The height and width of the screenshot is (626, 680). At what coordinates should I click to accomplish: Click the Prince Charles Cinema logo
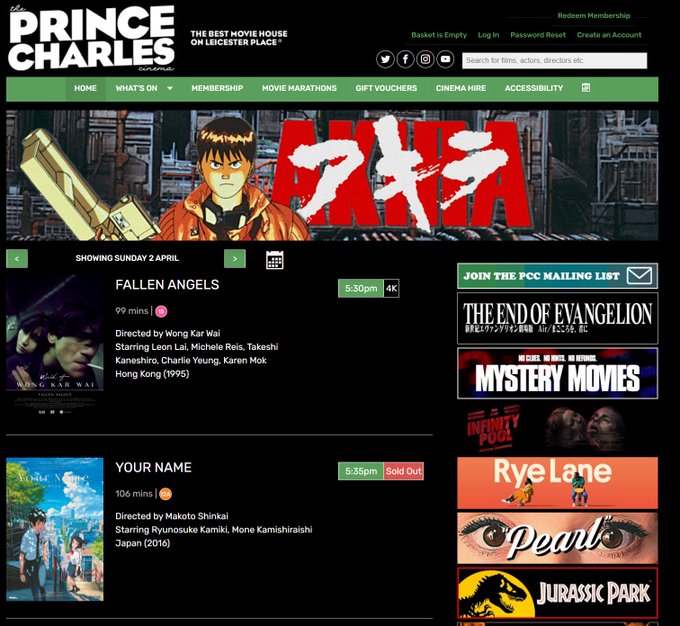pos(92,38)
